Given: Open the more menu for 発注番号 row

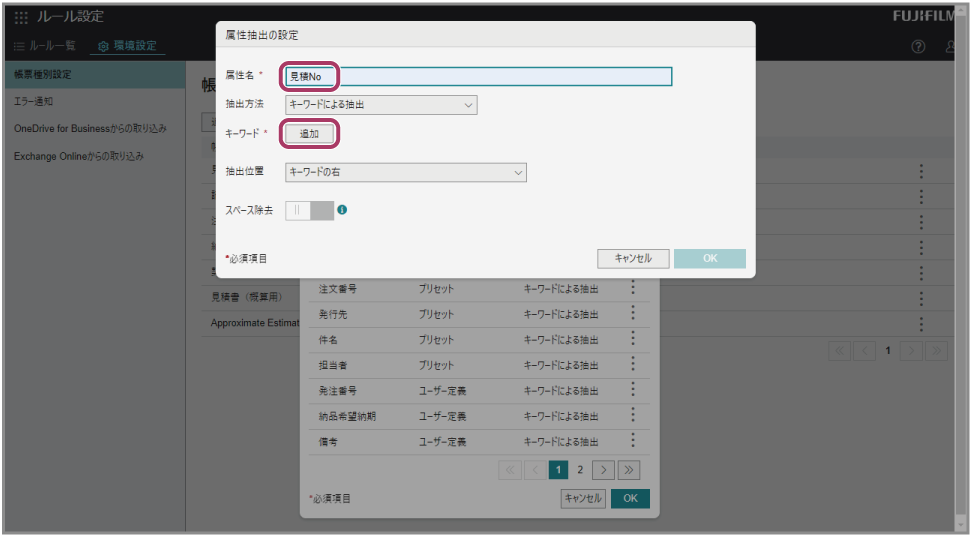Looking at the screenshot, I should pyautogui.click(x=633, y=389).
